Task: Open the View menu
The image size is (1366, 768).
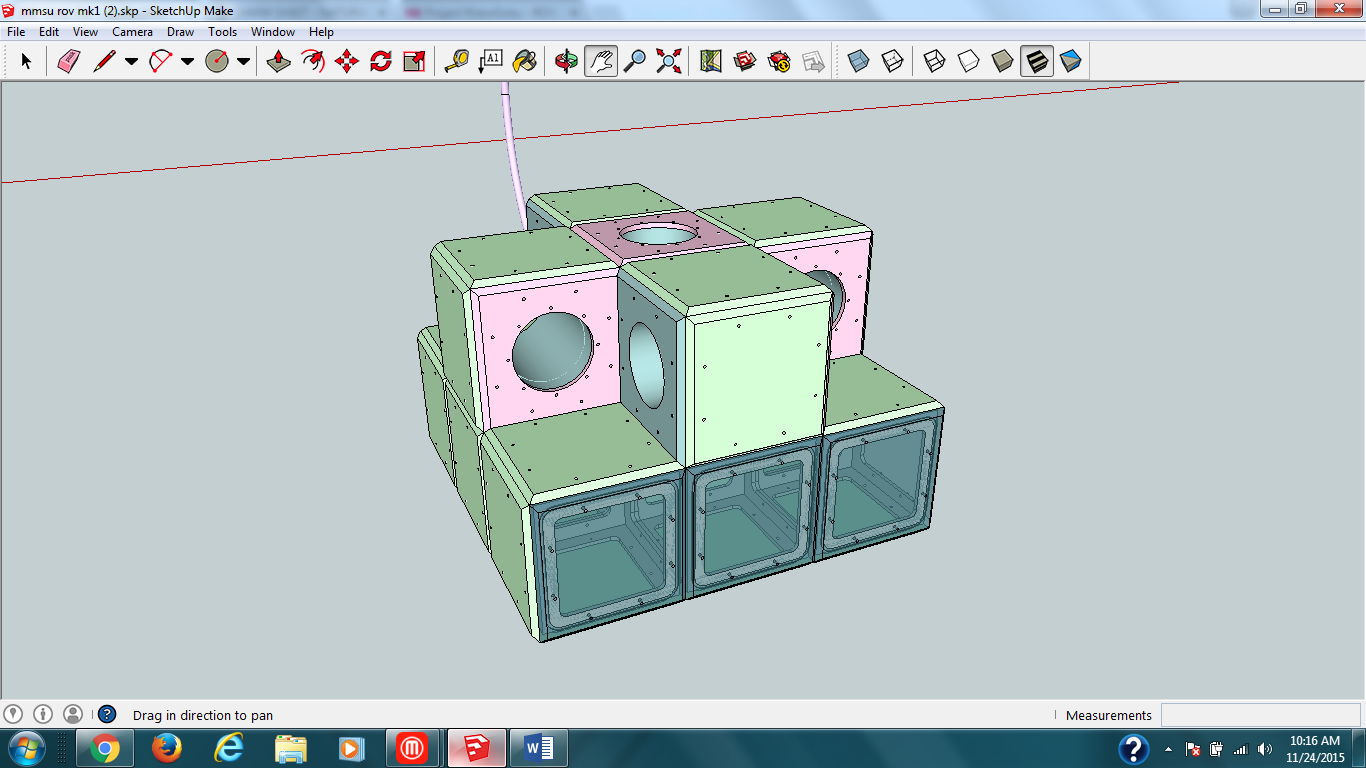Action: pyautogui.click(x=85, y=32)
